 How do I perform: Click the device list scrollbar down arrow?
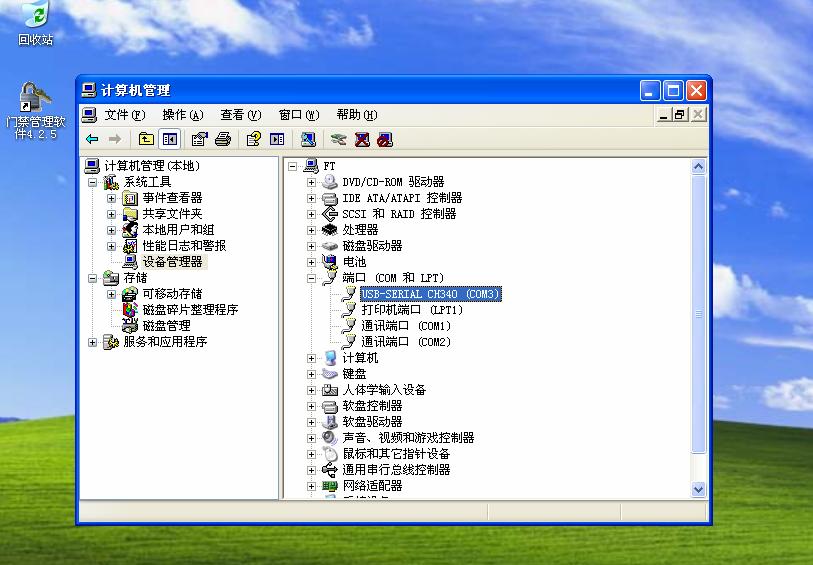pos(698,489)
